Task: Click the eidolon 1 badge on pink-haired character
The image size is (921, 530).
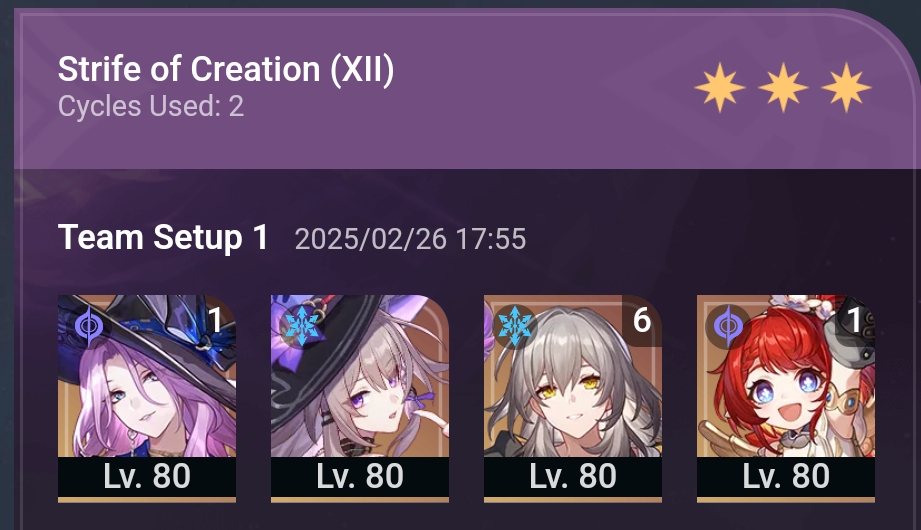Action: pyautogui.click(x=216, y=320)
